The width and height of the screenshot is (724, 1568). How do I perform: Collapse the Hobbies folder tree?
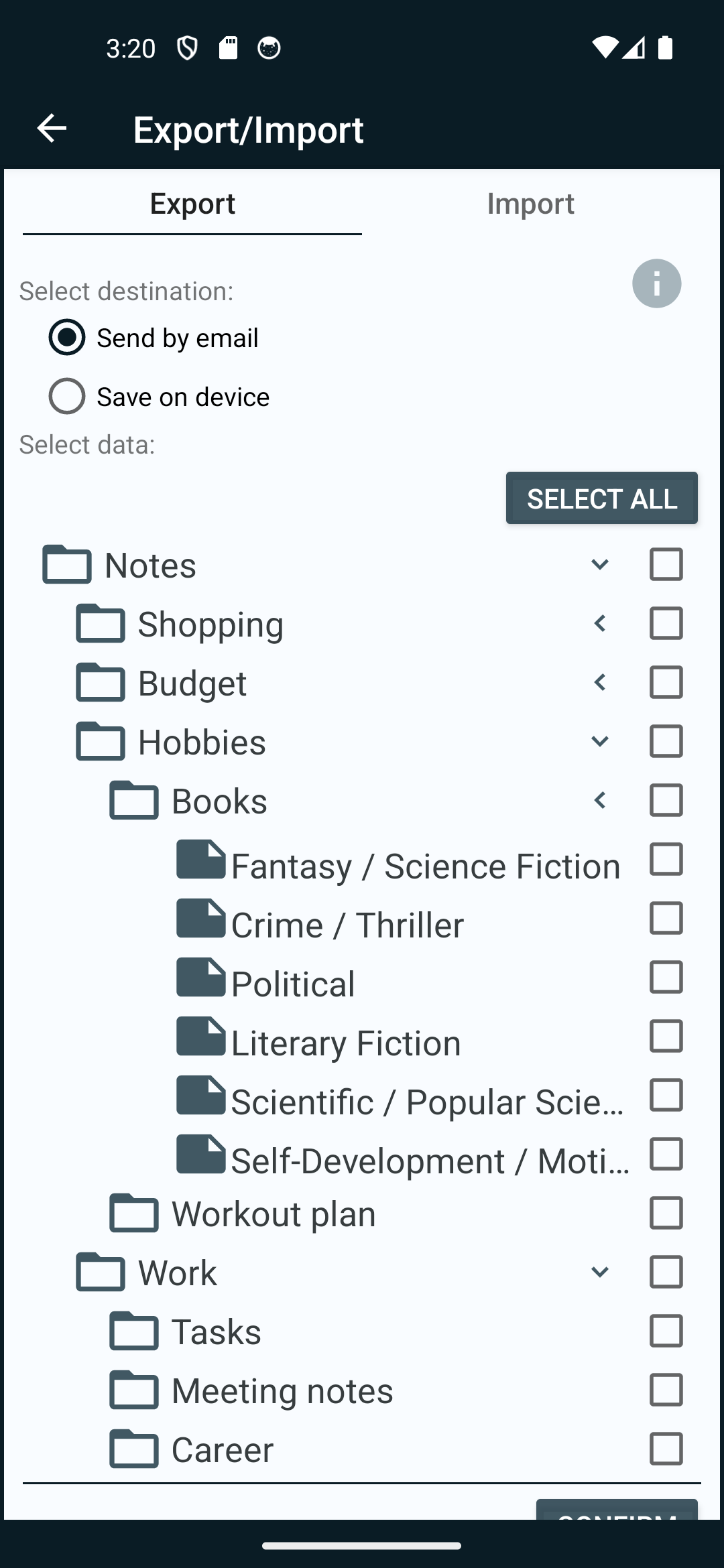coord(600,741)
